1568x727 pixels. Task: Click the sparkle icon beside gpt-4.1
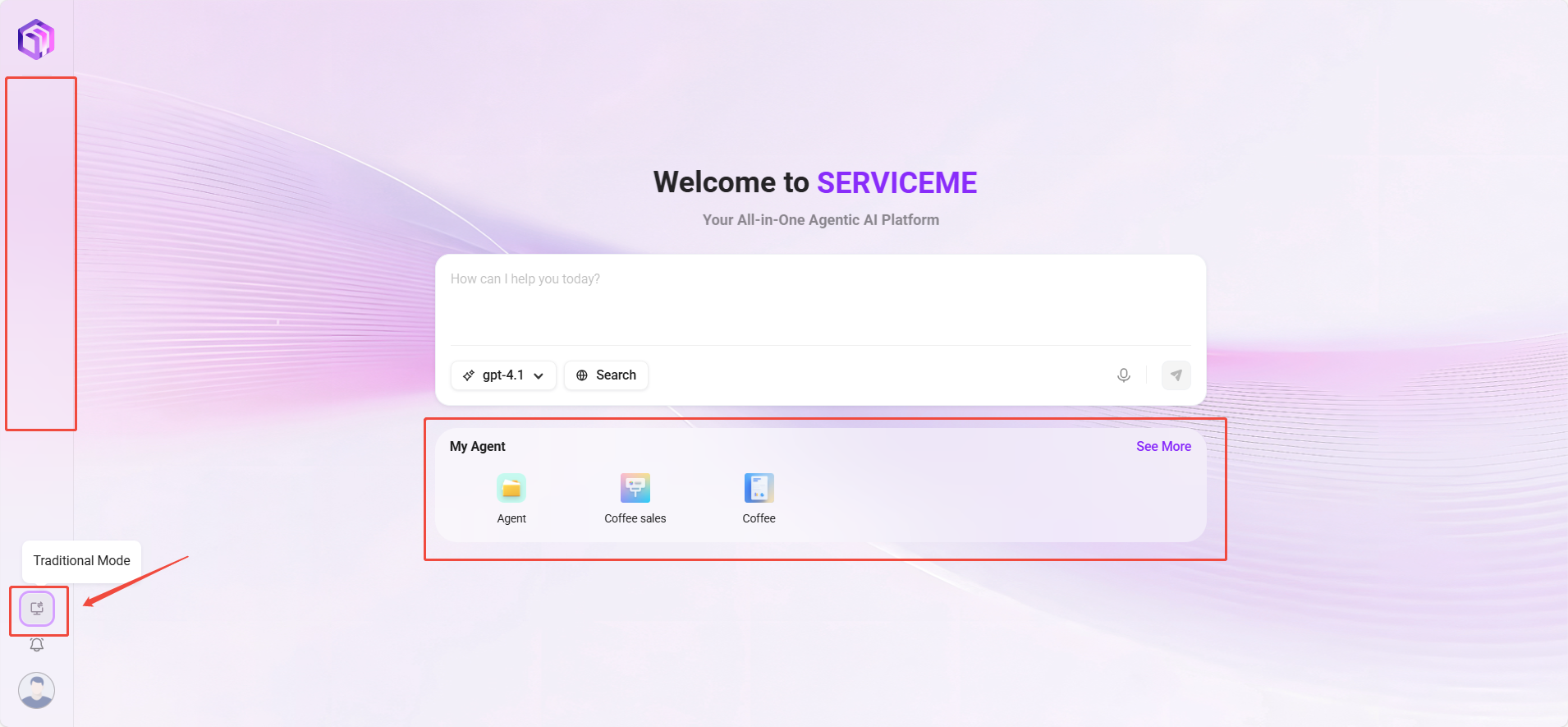pos(469,375)
